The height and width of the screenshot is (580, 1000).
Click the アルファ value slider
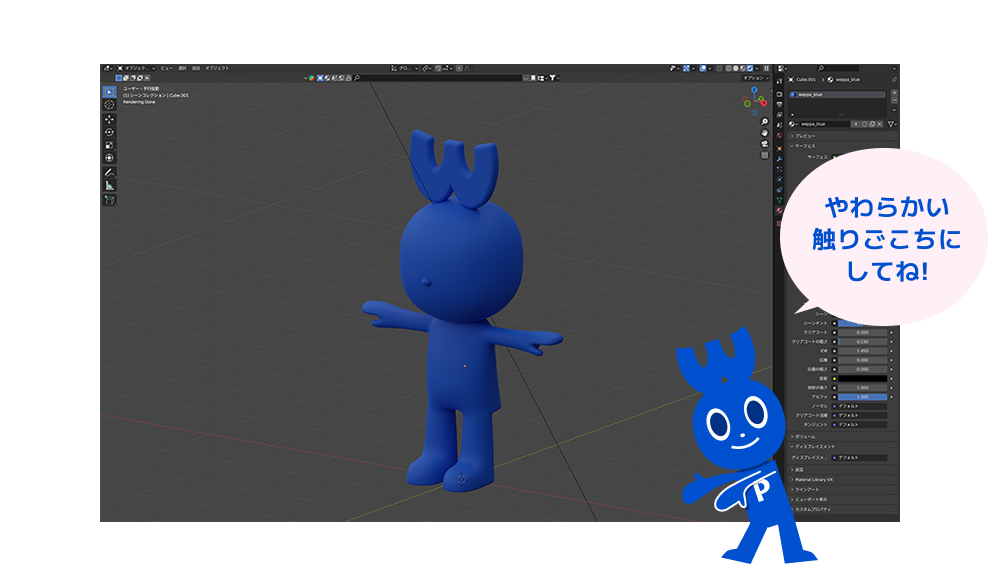point(862,397)
